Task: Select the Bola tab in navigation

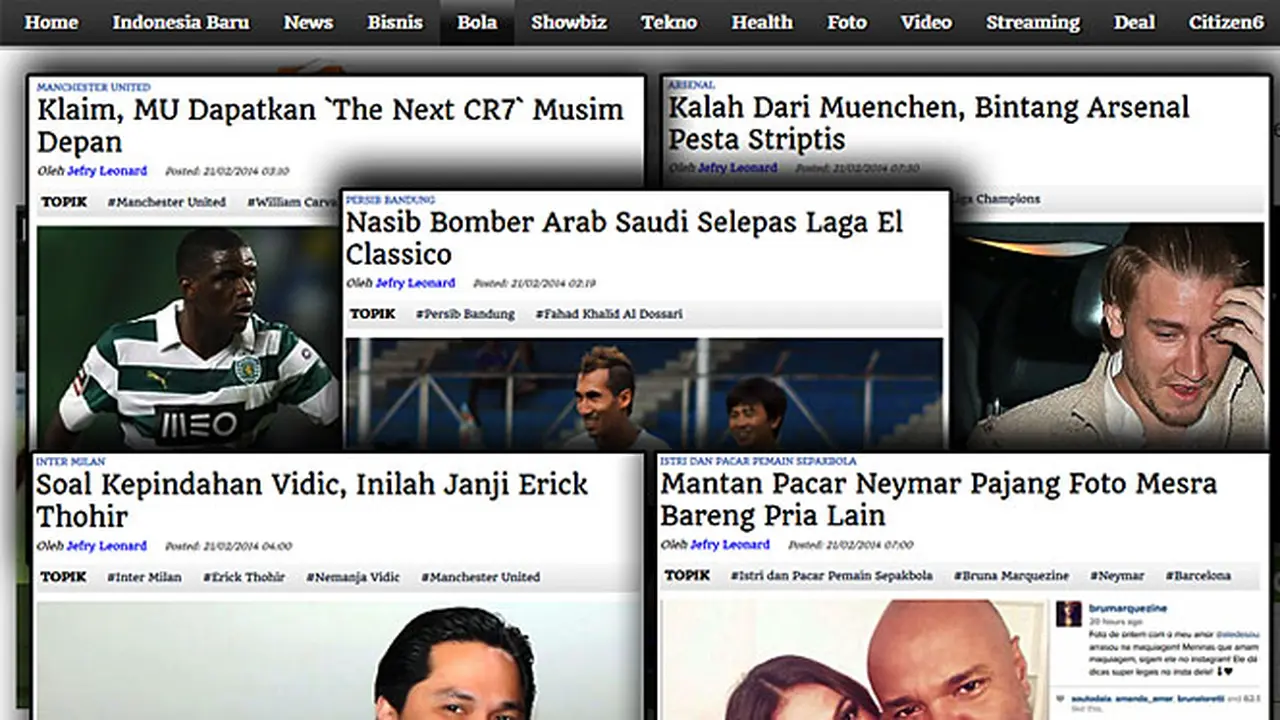Action: point(477,22)
